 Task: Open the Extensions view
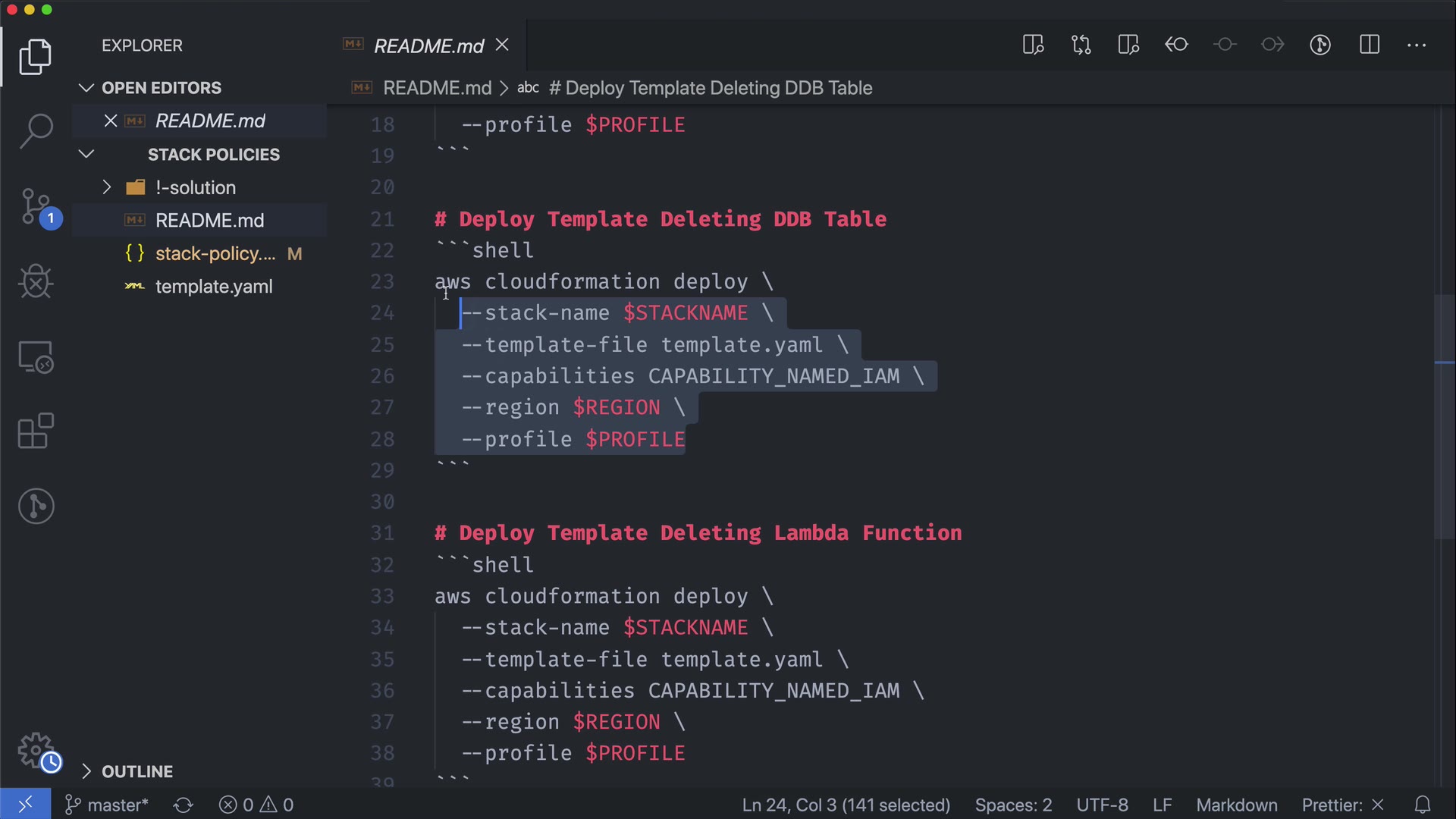[x=36, y=431]
